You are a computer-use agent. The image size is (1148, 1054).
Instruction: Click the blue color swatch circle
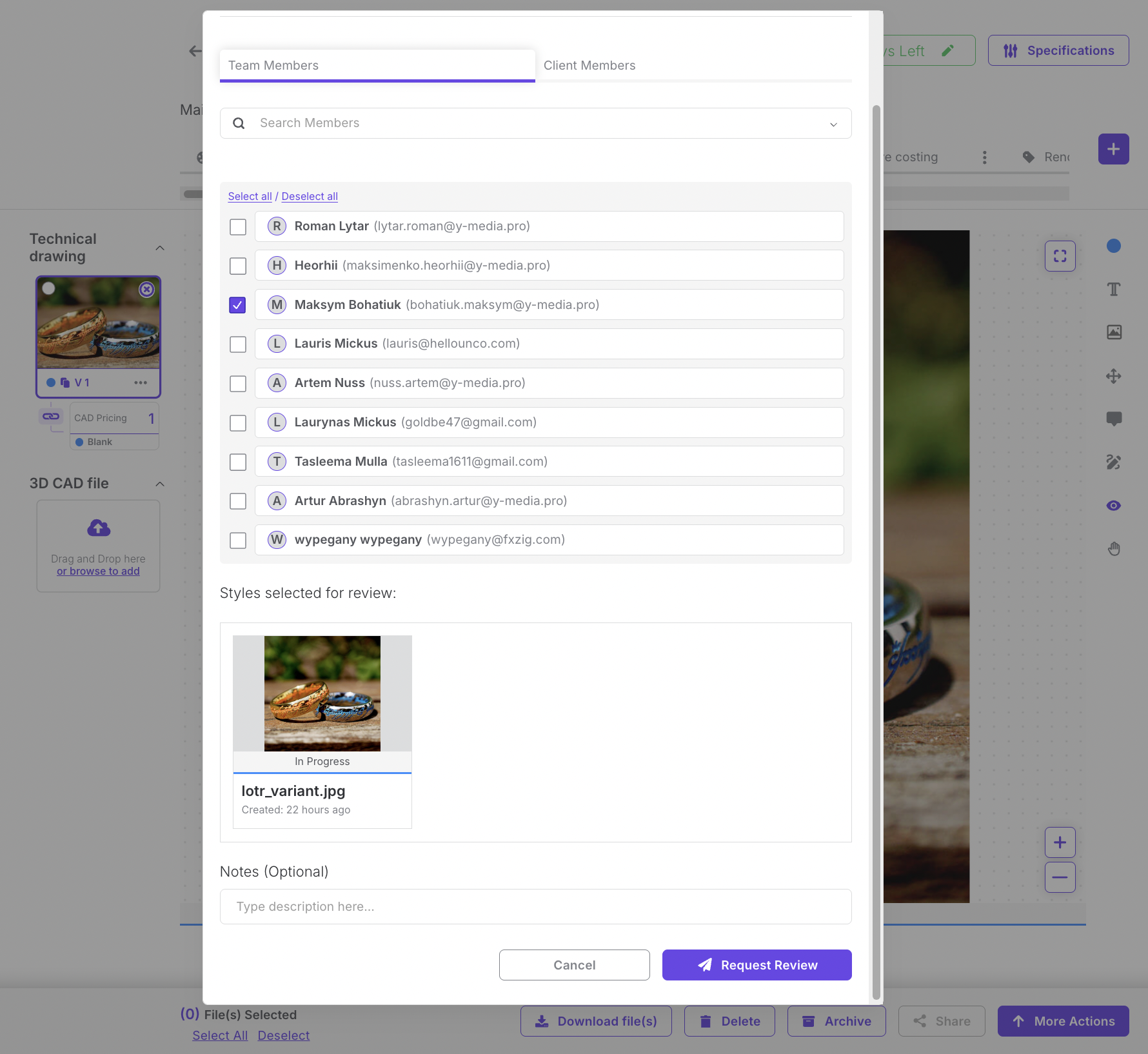click(x=1114, y=246)
